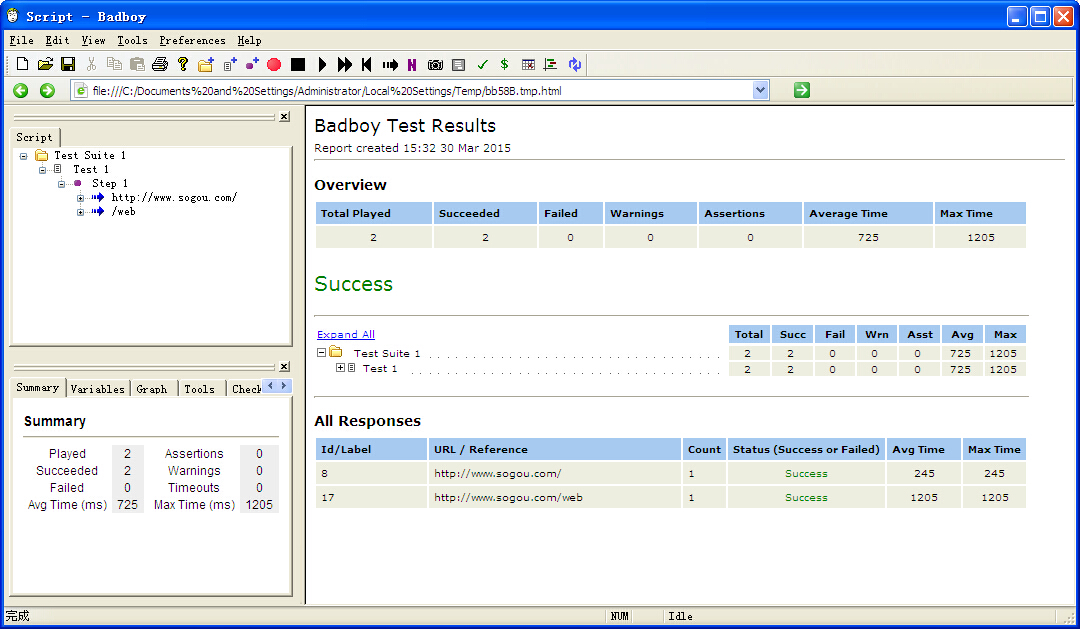Viewport: 1080px width, 629px height.
Task: Switch to the Graph tab
Action: (x=152, y=389)
